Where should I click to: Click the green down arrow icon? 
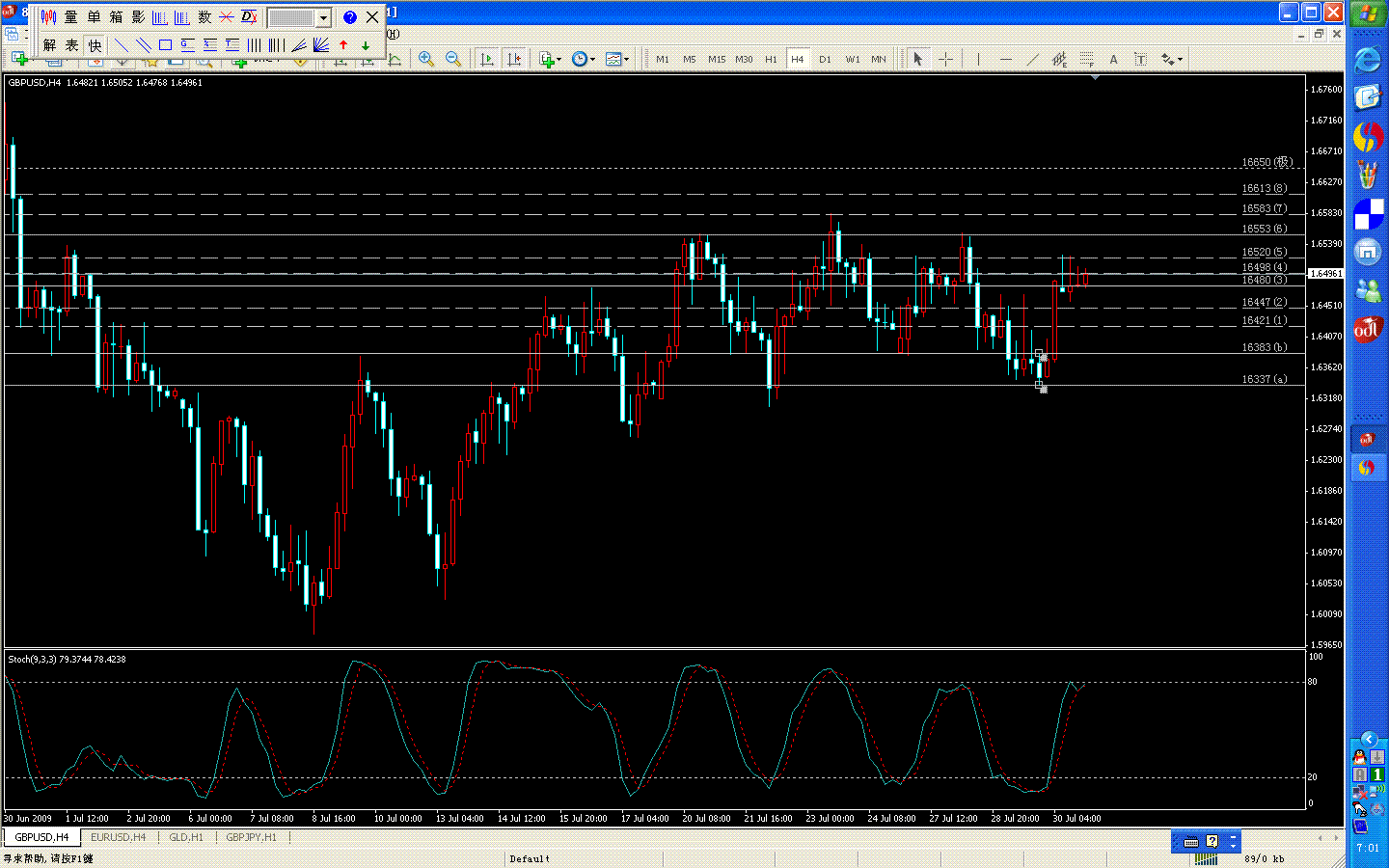tap(366, 45)
